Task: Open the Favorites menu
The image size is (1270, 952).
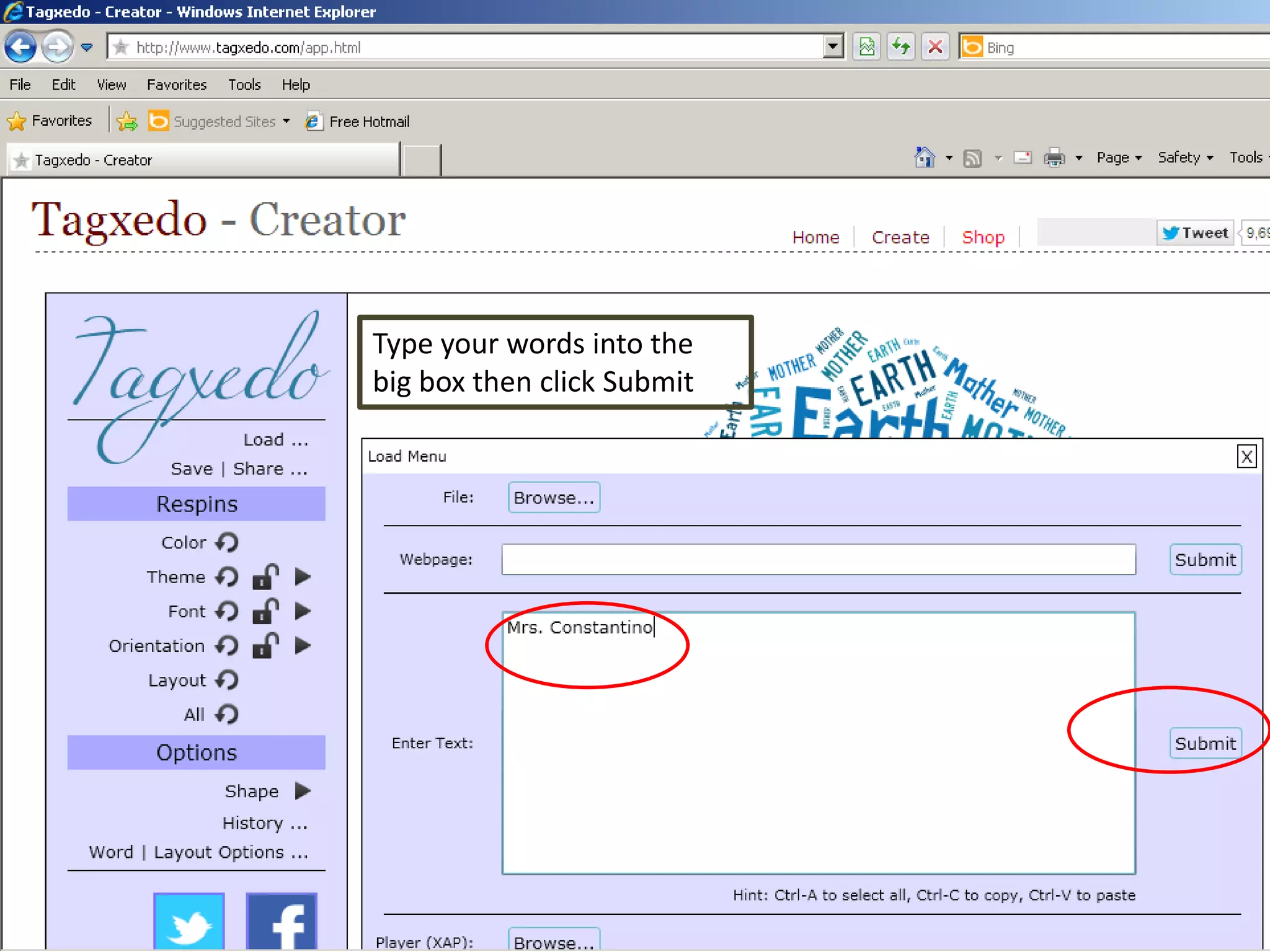Action: (x=176, y=85)
